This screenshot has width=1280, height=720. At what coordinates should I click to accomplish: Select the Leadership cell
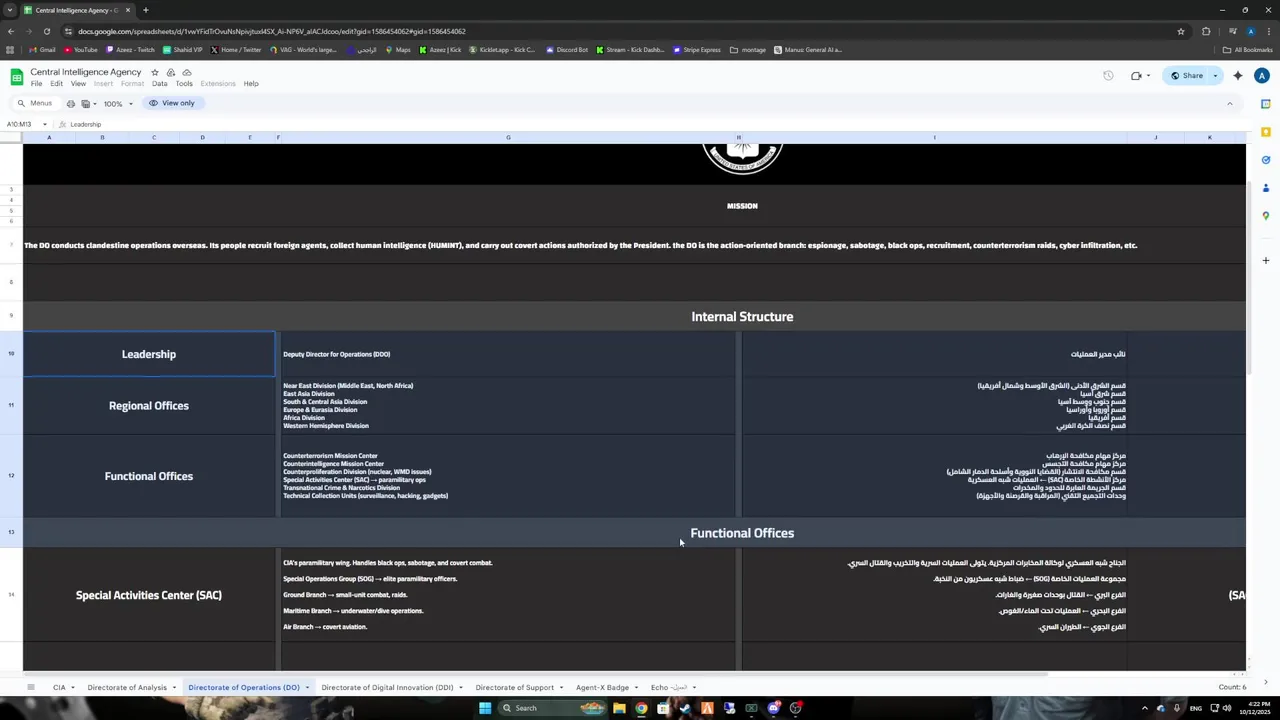pos(149,354)
